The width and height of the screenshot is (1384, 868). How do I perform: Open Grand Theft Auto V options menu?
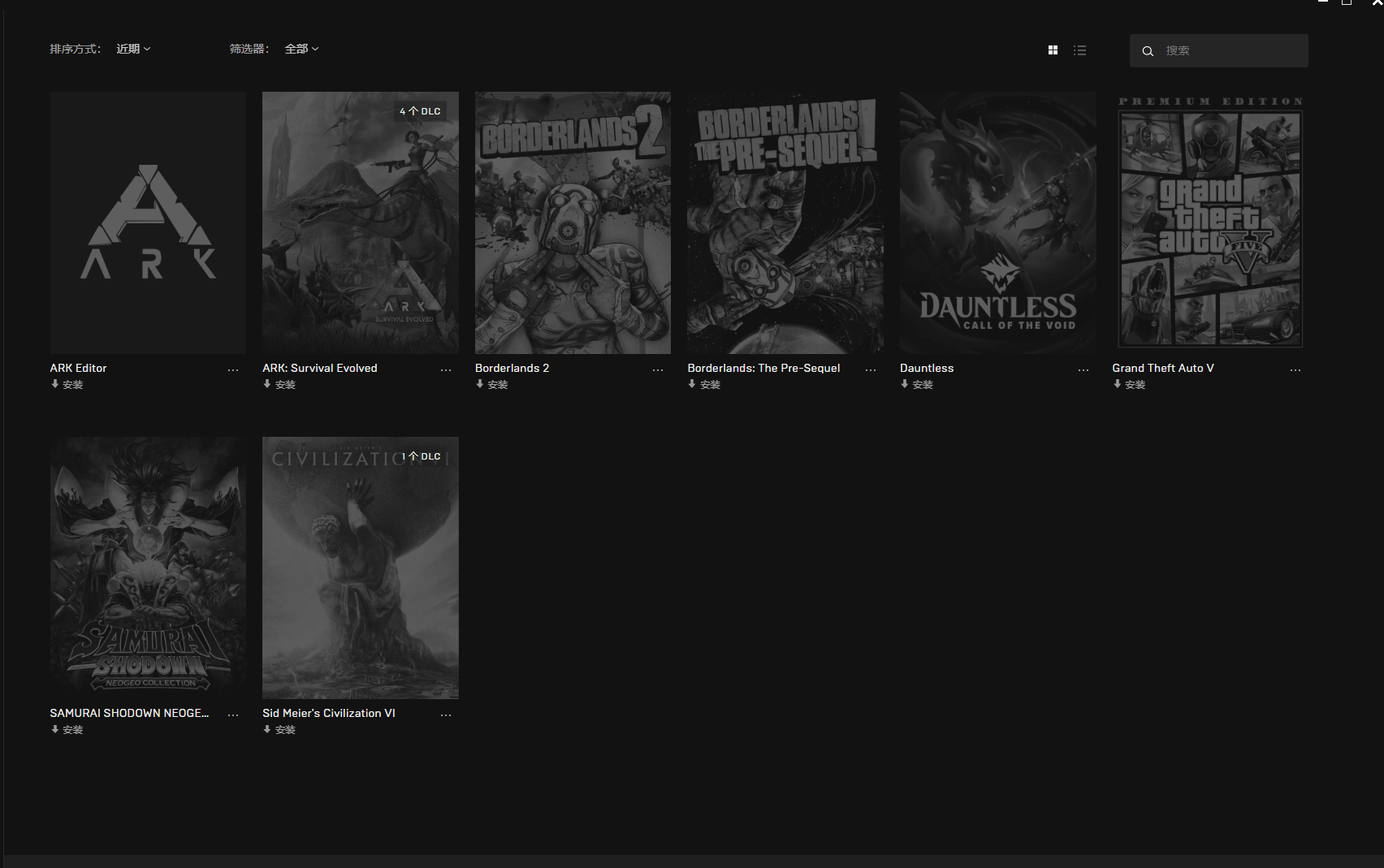coord(1295,369)
